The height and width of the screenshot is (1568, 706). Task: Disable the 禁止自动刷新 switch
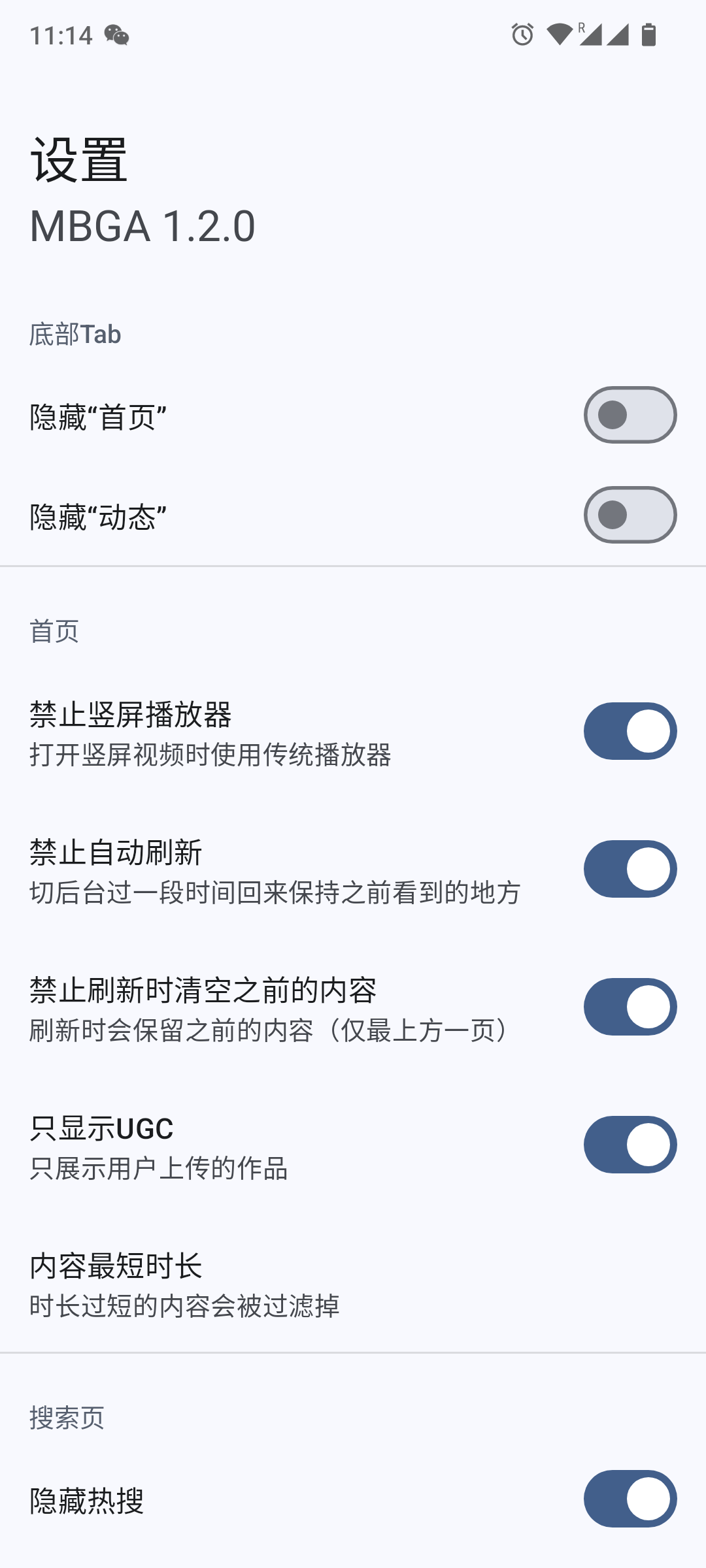click(x=630, y=869)
